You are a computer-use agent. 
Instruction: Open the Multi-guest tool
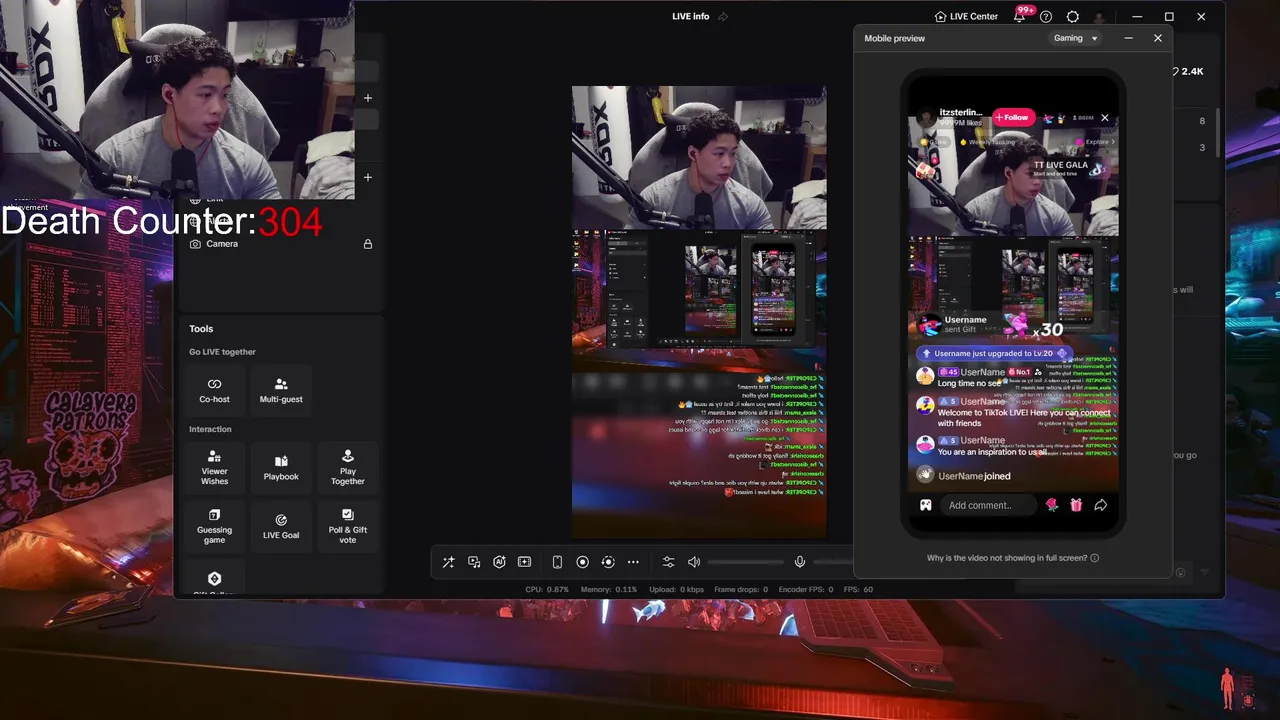(x=281, y=390)
